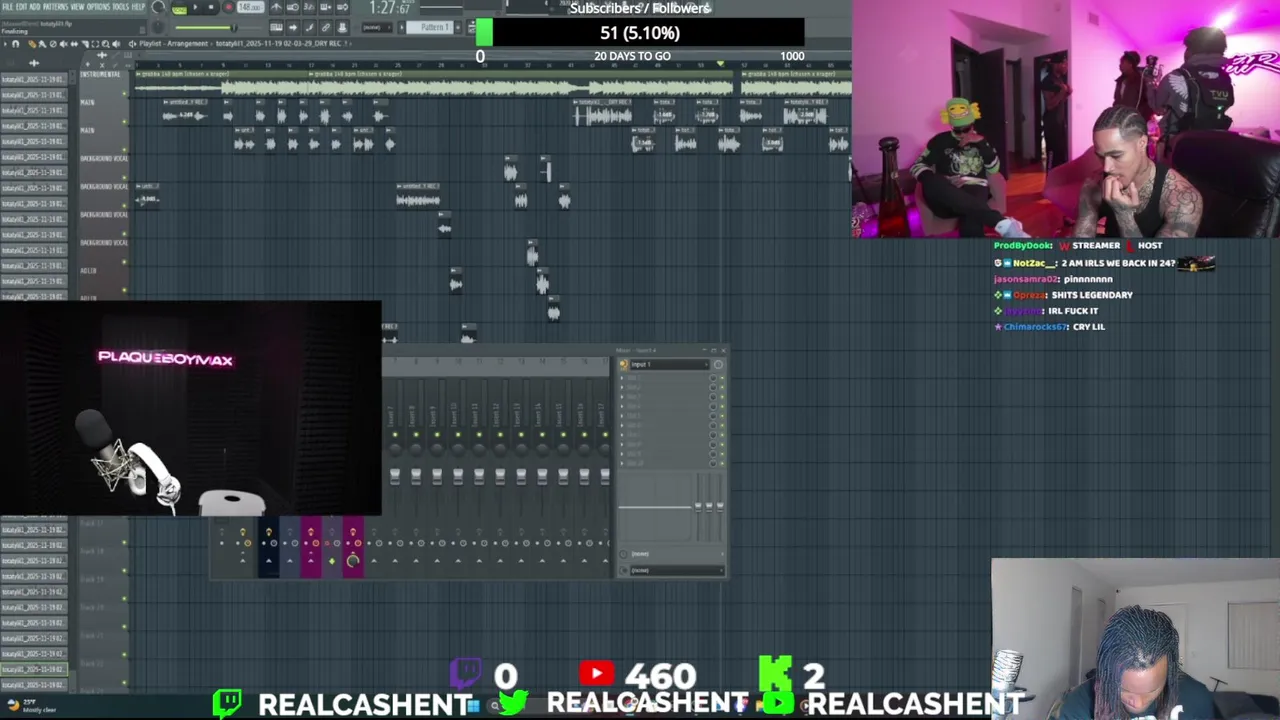This screenshot has width=1280, height=720.
Task: Select the playlist Zoom tool
Action: coord(105,44)
